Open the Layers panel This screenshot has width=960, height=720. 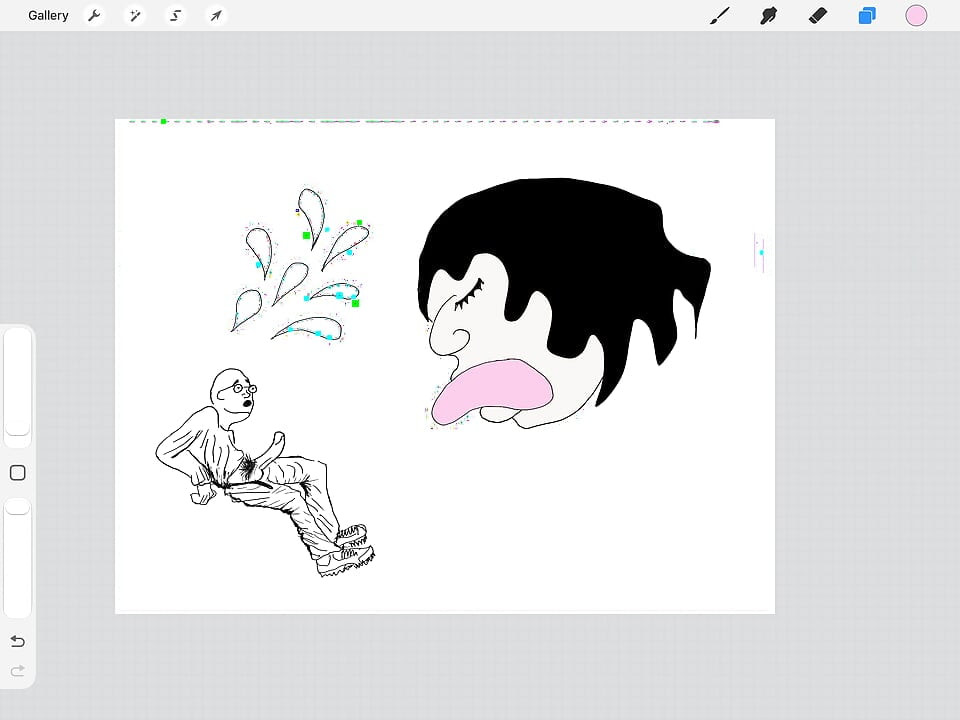coord(867,15)
